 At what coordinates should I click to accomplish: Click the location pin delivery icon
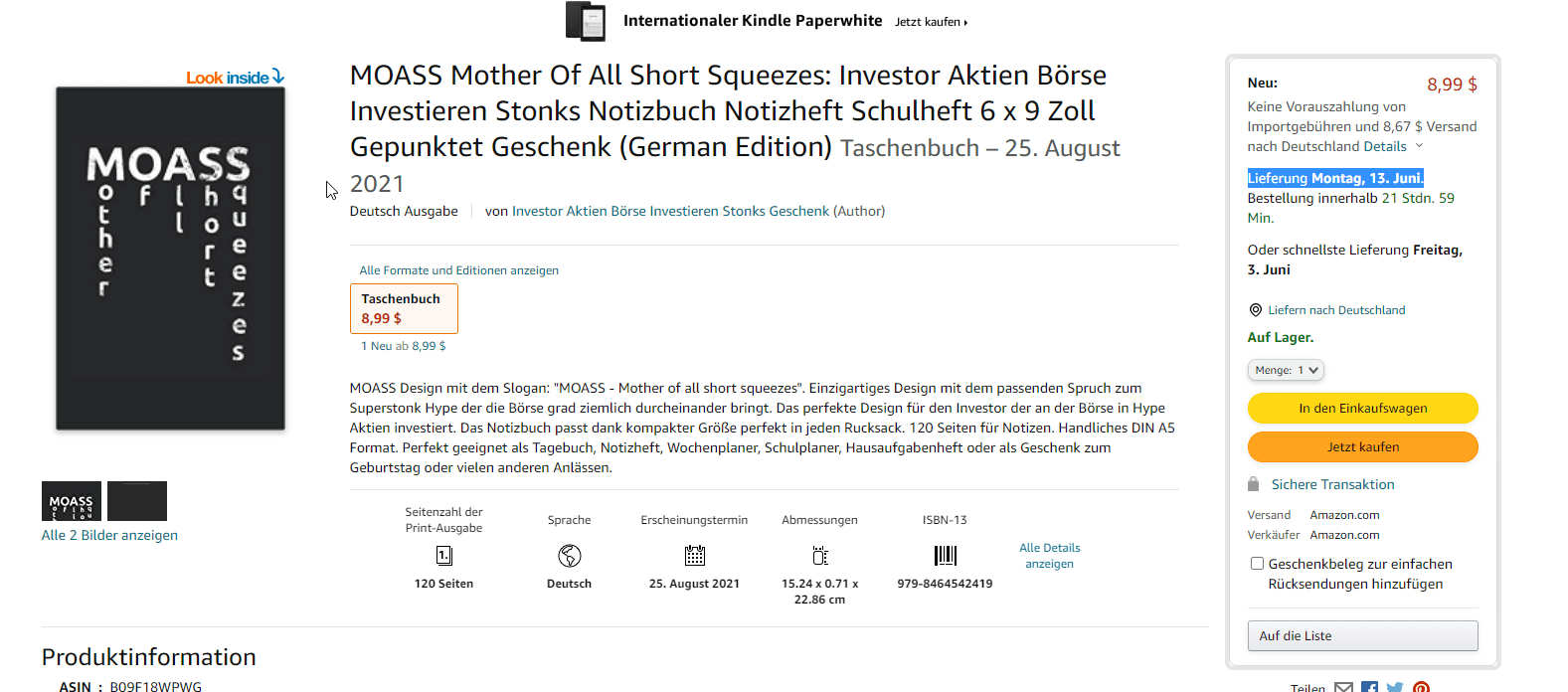(1255, 310)
